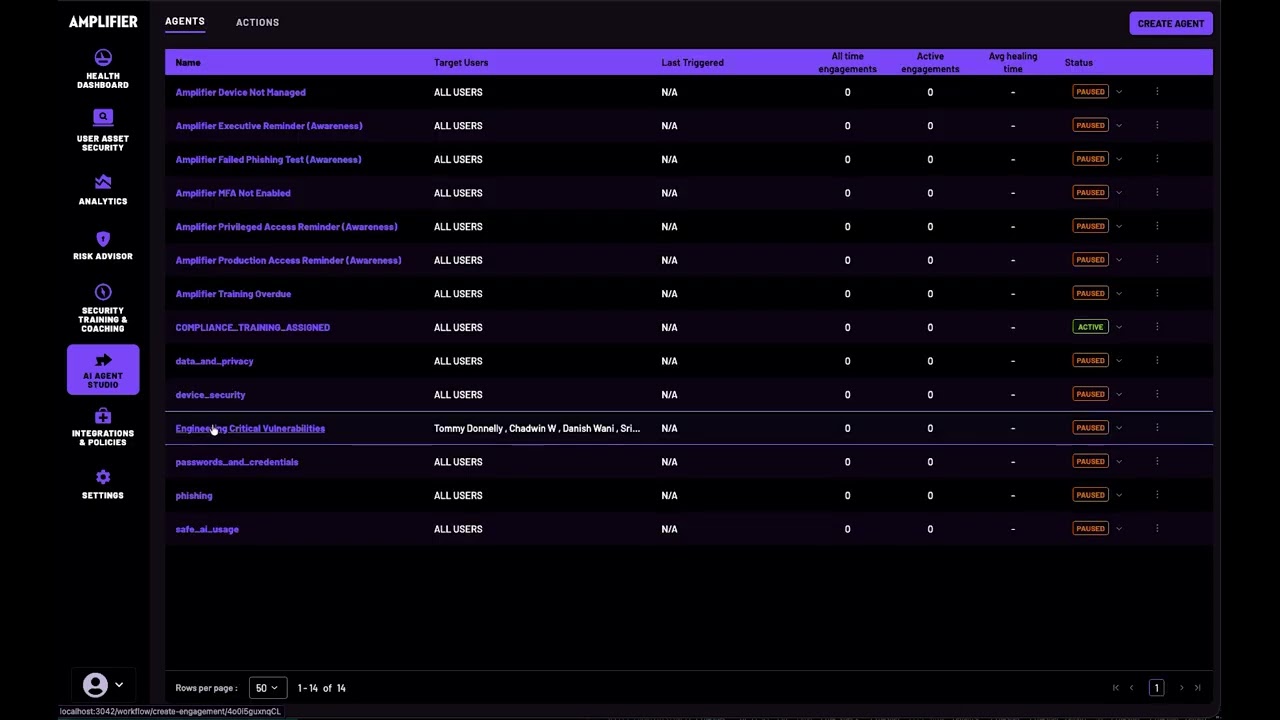Open User Asset Security in the sidebar

(103, 130)
